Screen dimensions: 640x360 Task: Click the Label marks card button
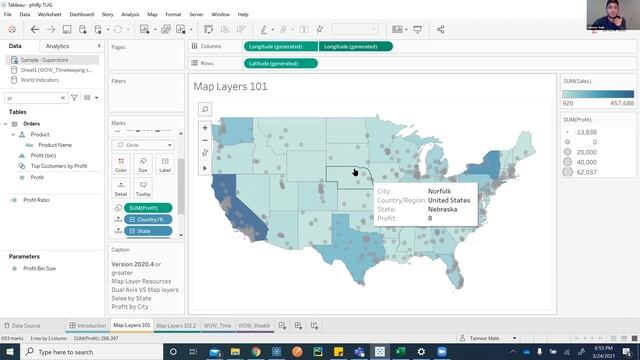165,164
